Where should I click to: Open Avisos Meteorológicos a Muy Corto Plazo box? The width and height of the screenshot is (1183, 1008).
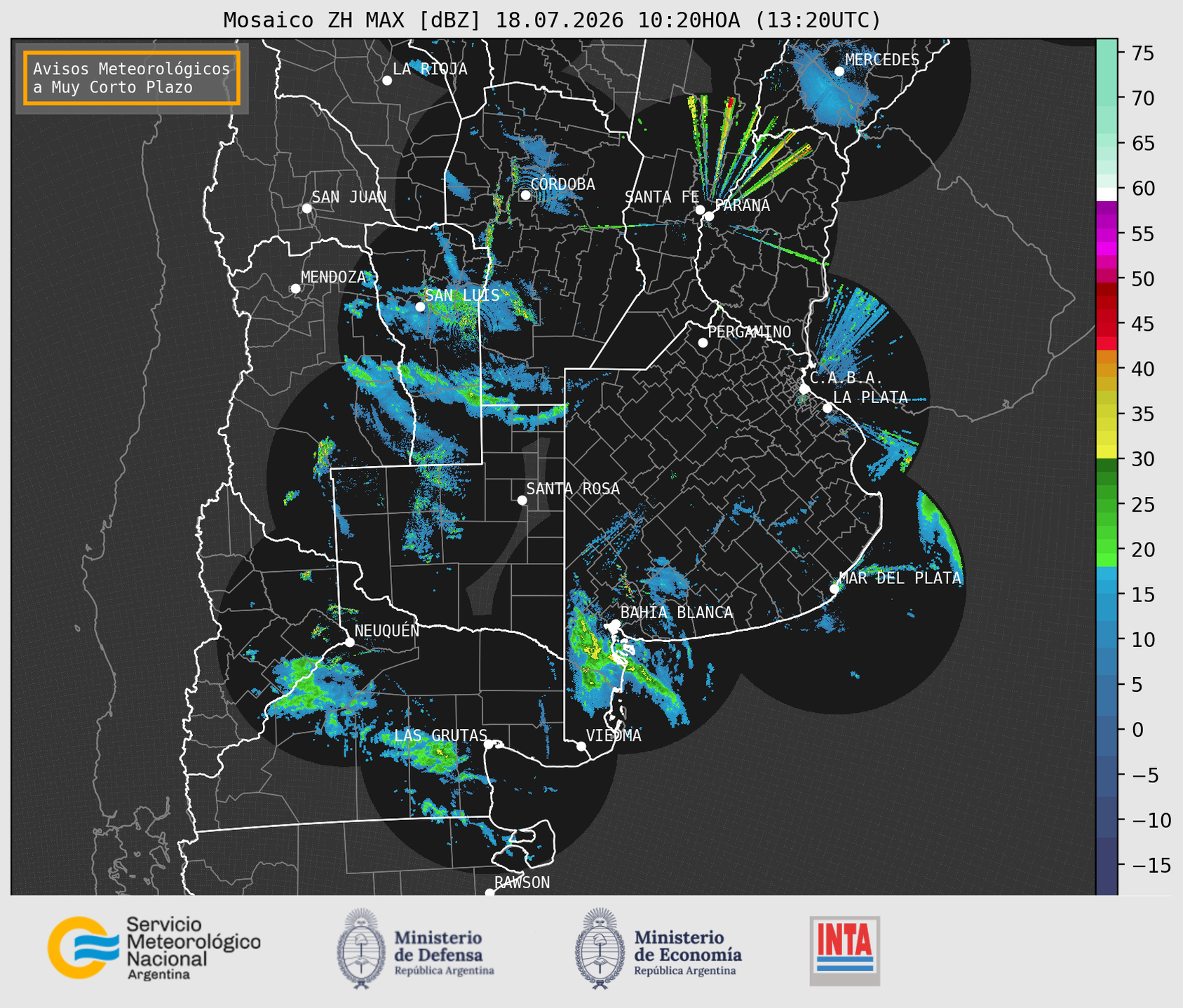132,78
